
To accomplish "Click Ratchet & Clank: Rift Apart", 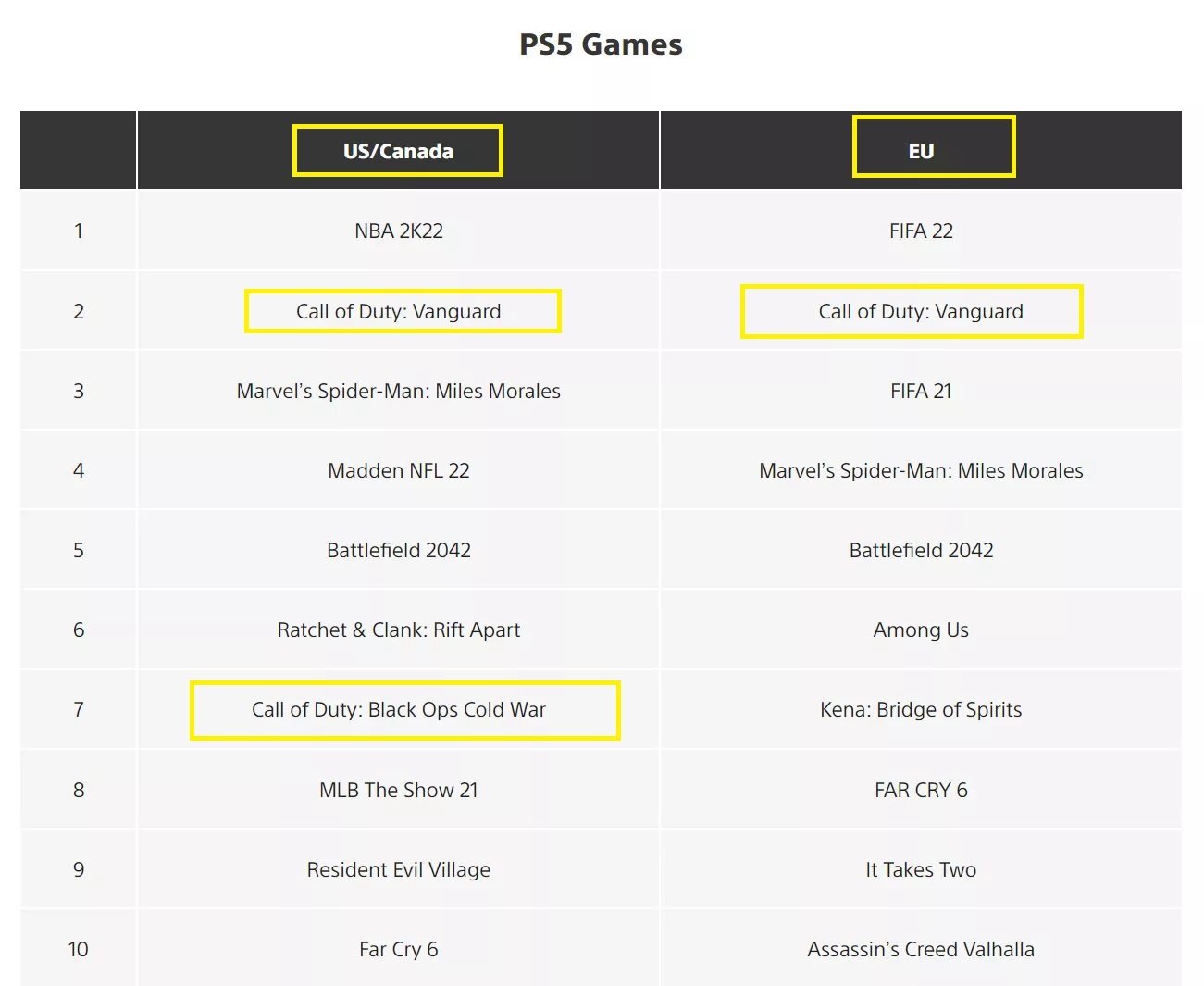I will [x=399, y=630].
